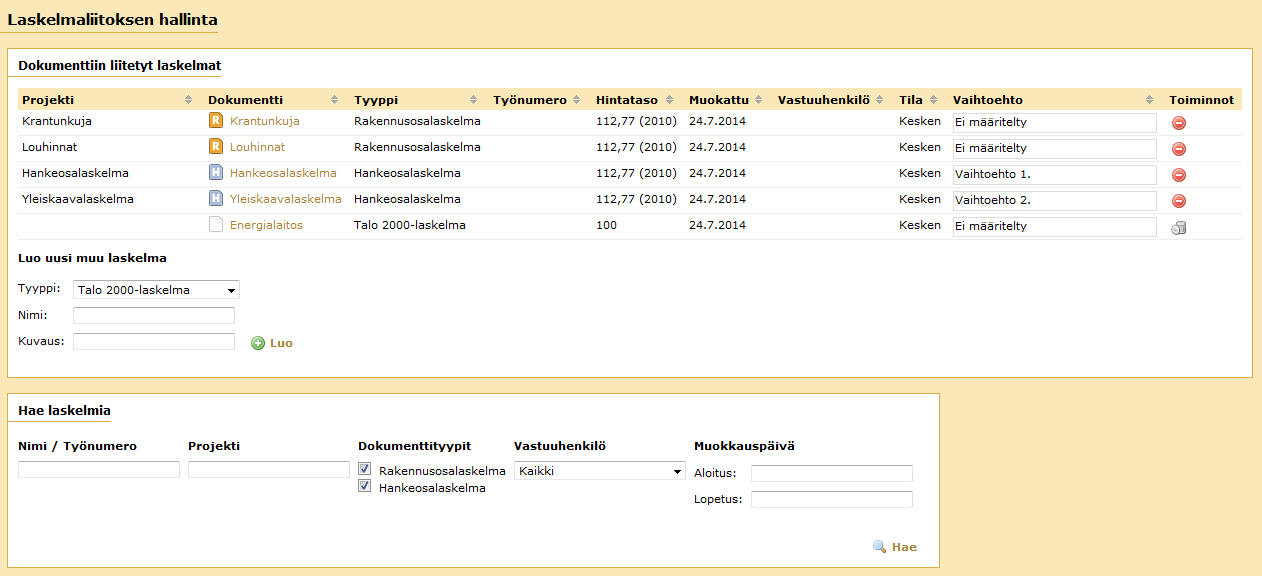The width and height of the screenshot is (1262, 576).
Task: Click the Hae search button
Action: point(895,547)
